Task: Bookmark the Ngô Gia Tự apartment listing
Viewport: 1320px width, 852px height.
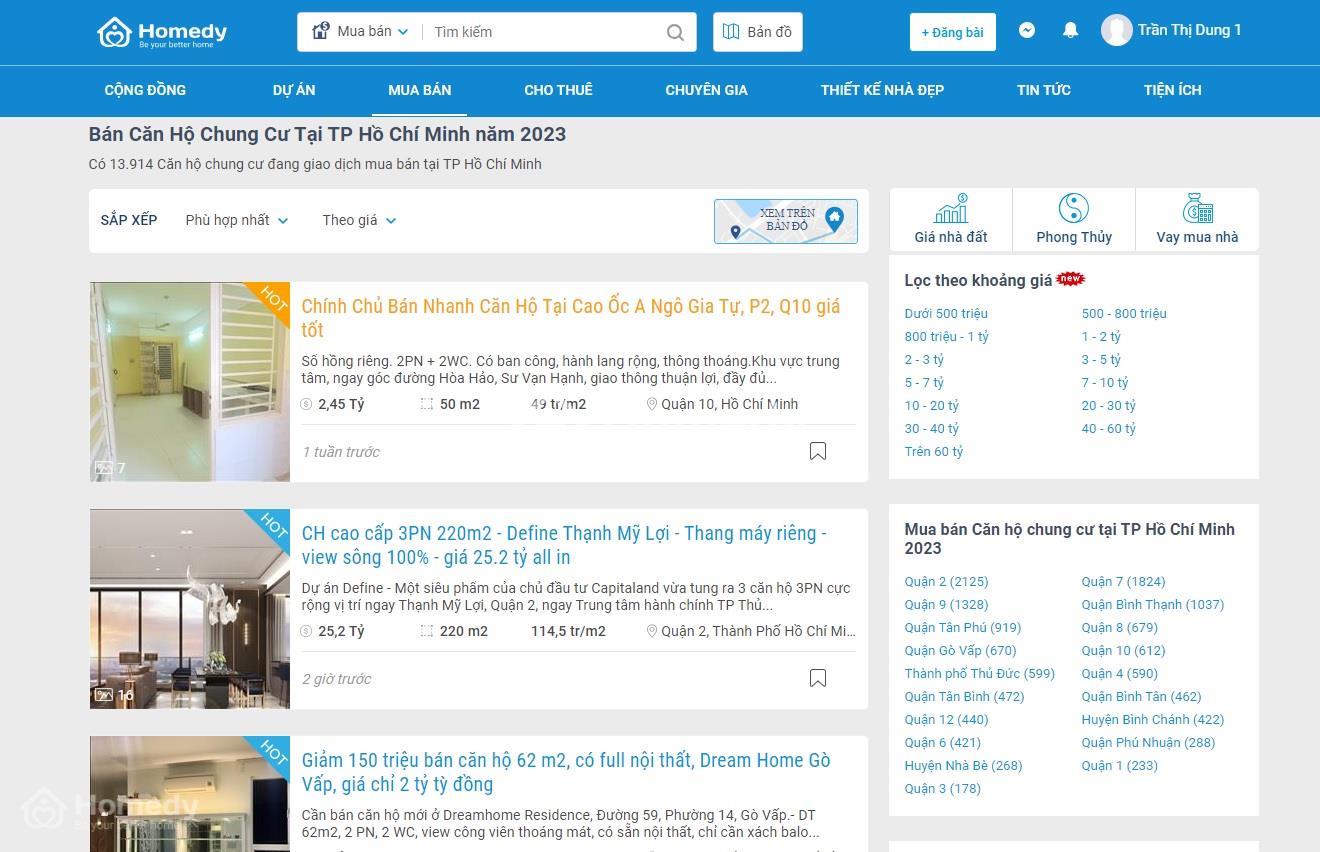Action: (x=818, y=451)
